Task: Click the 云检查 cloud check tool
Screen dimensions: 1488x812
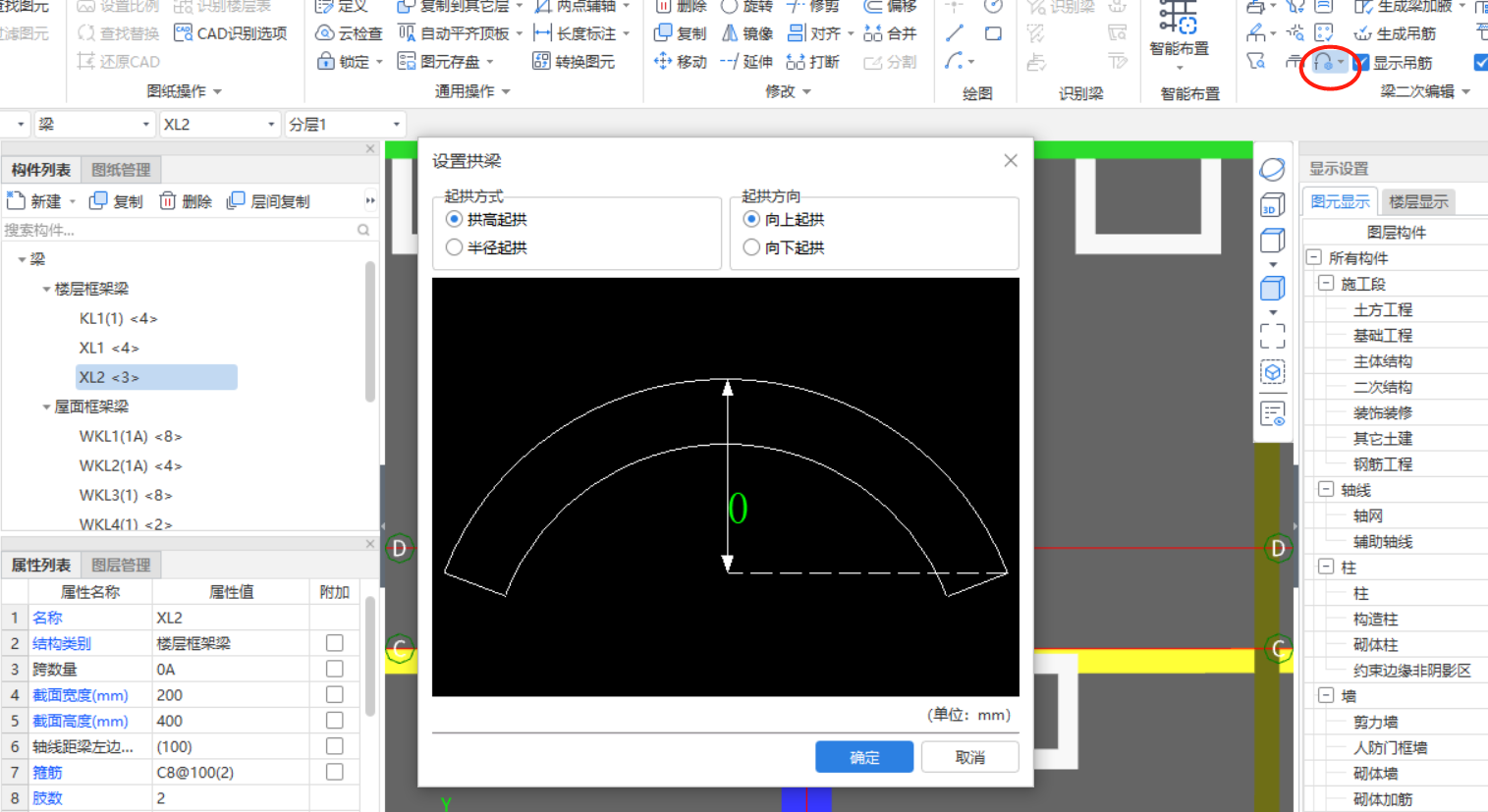Action: (x=350, y=33)
